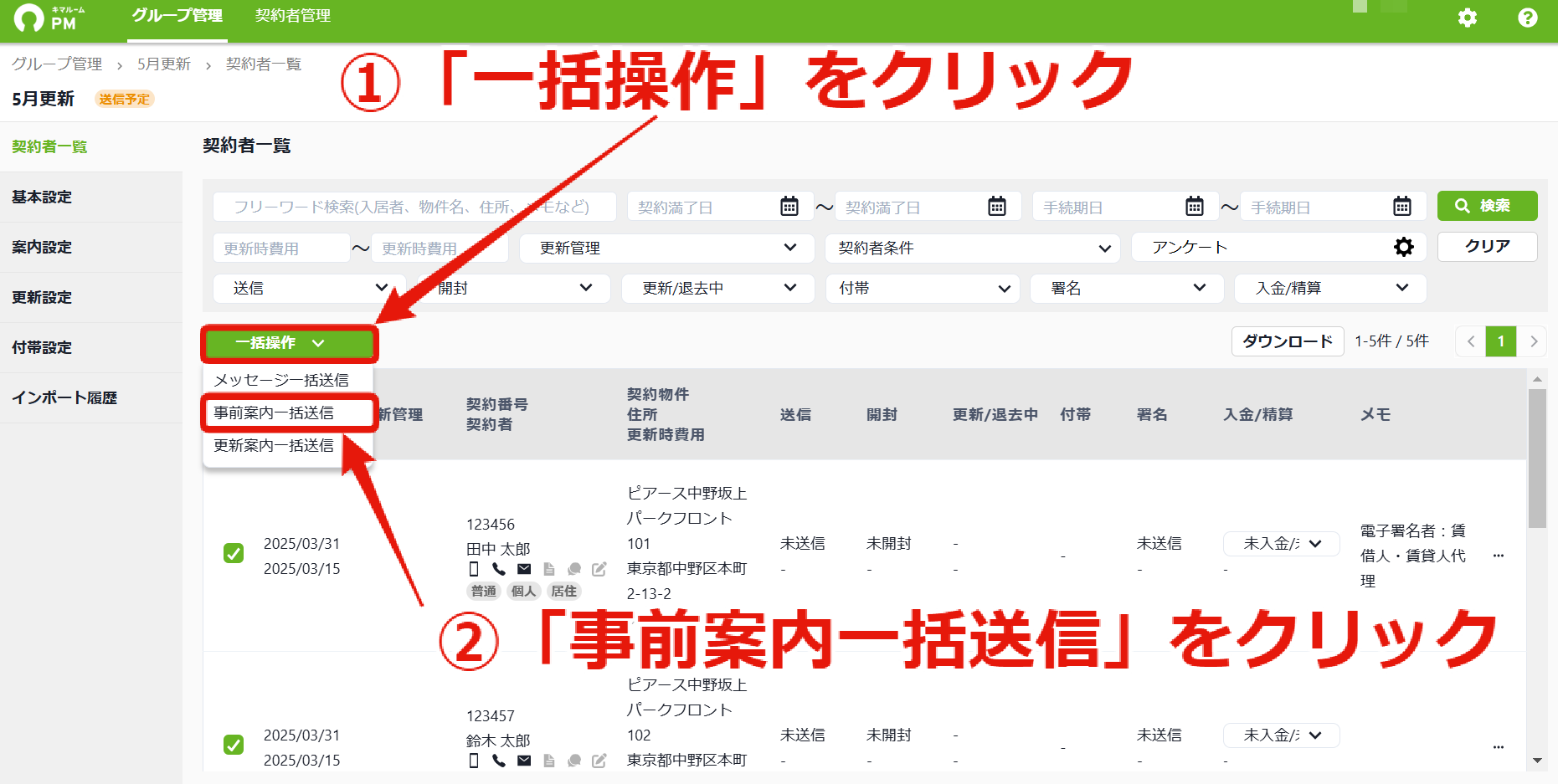Open calendar for second 手続期日 field
The image size is (1558, 784).
pyautogui.click(x=1402, y=207)
